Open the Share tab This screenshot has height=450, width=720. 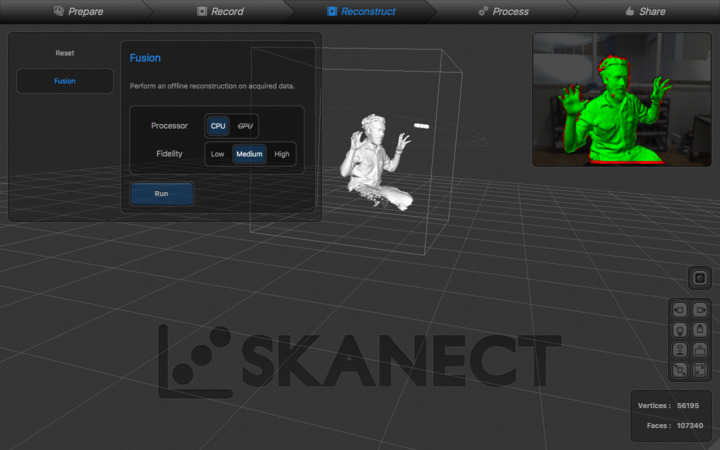(x=645, y=11)
